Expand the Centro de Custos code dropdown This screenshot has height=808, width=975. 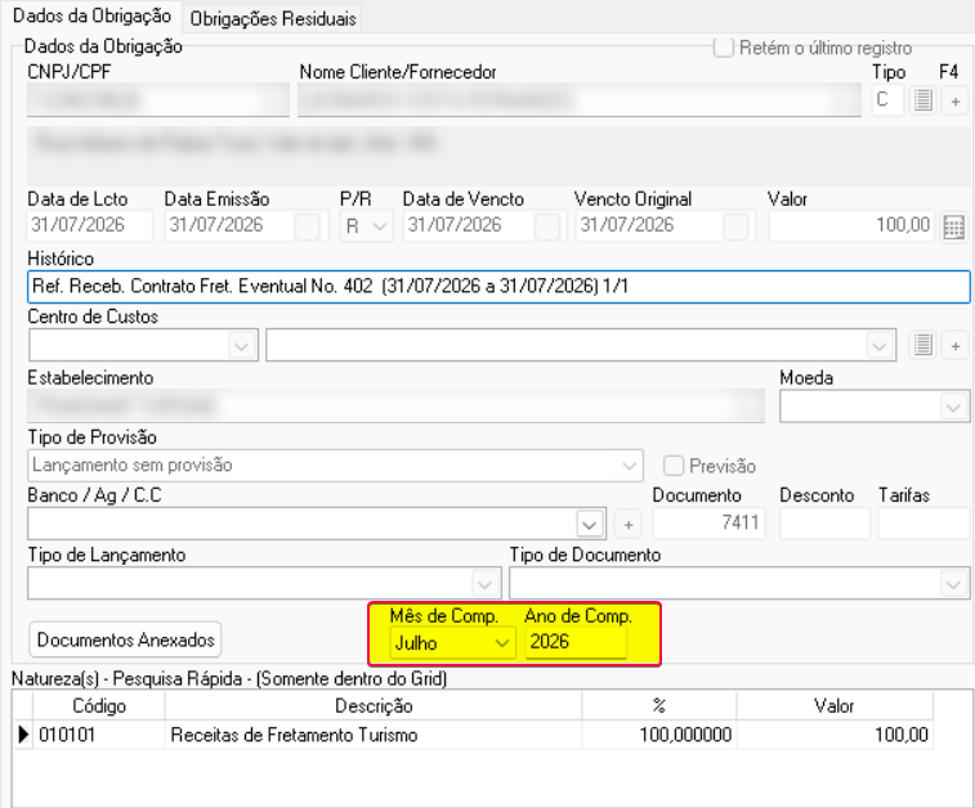241,345
